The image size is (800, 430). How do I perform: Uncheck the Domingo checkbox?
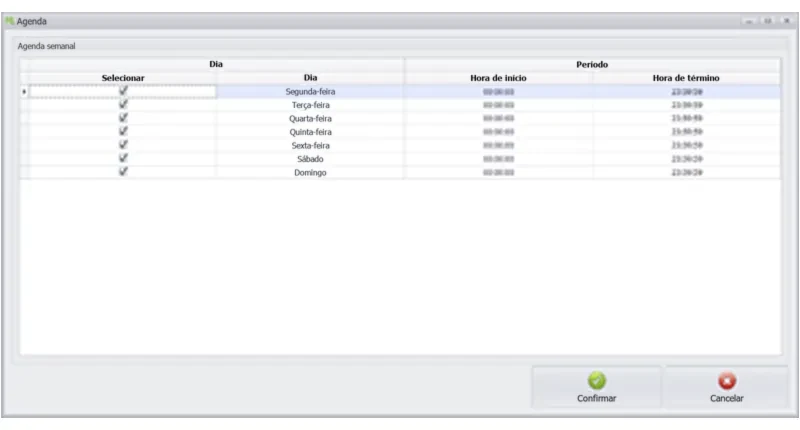click(x=123, y=172)
